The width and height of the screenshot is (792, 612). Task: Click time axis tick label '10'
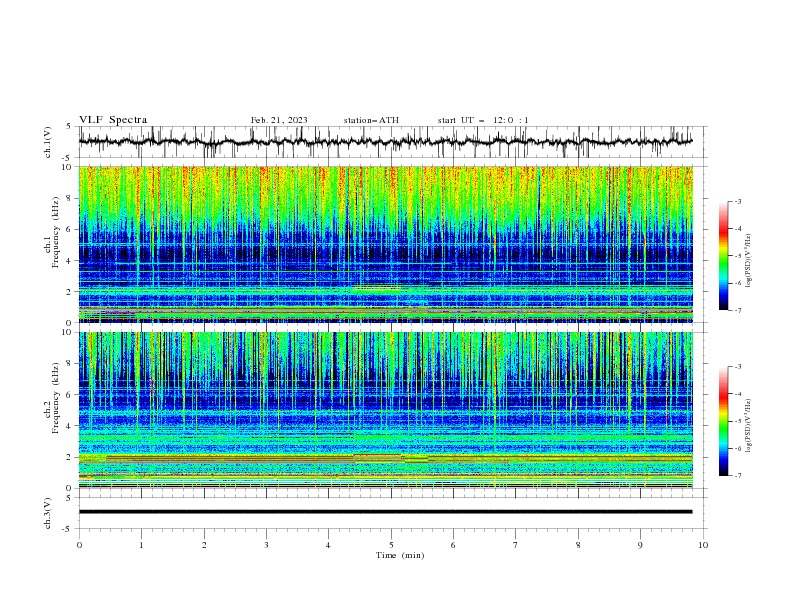click(703, 545)
